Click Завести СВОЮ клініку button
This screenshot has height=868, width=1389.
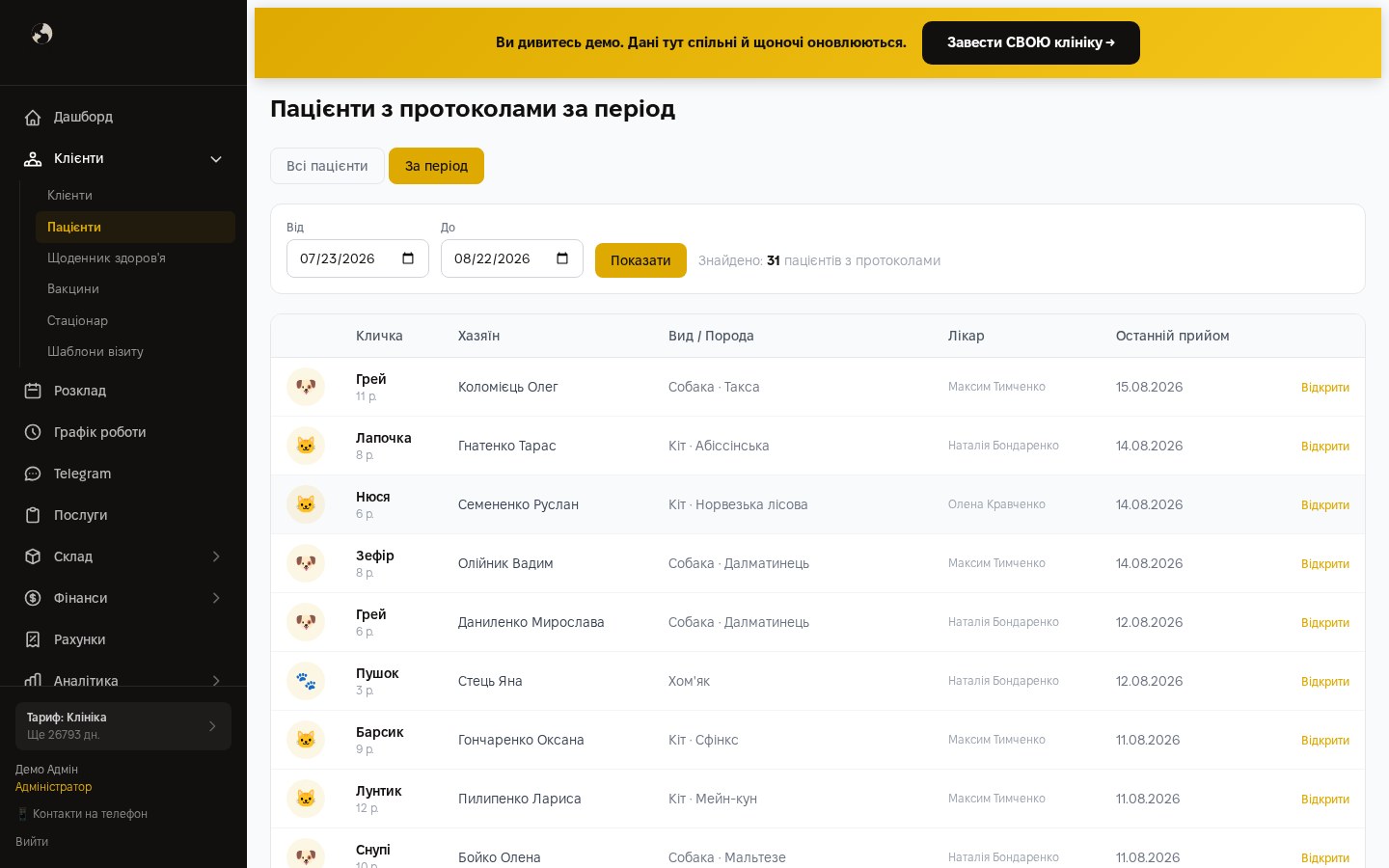click(x=1031, y=42)
